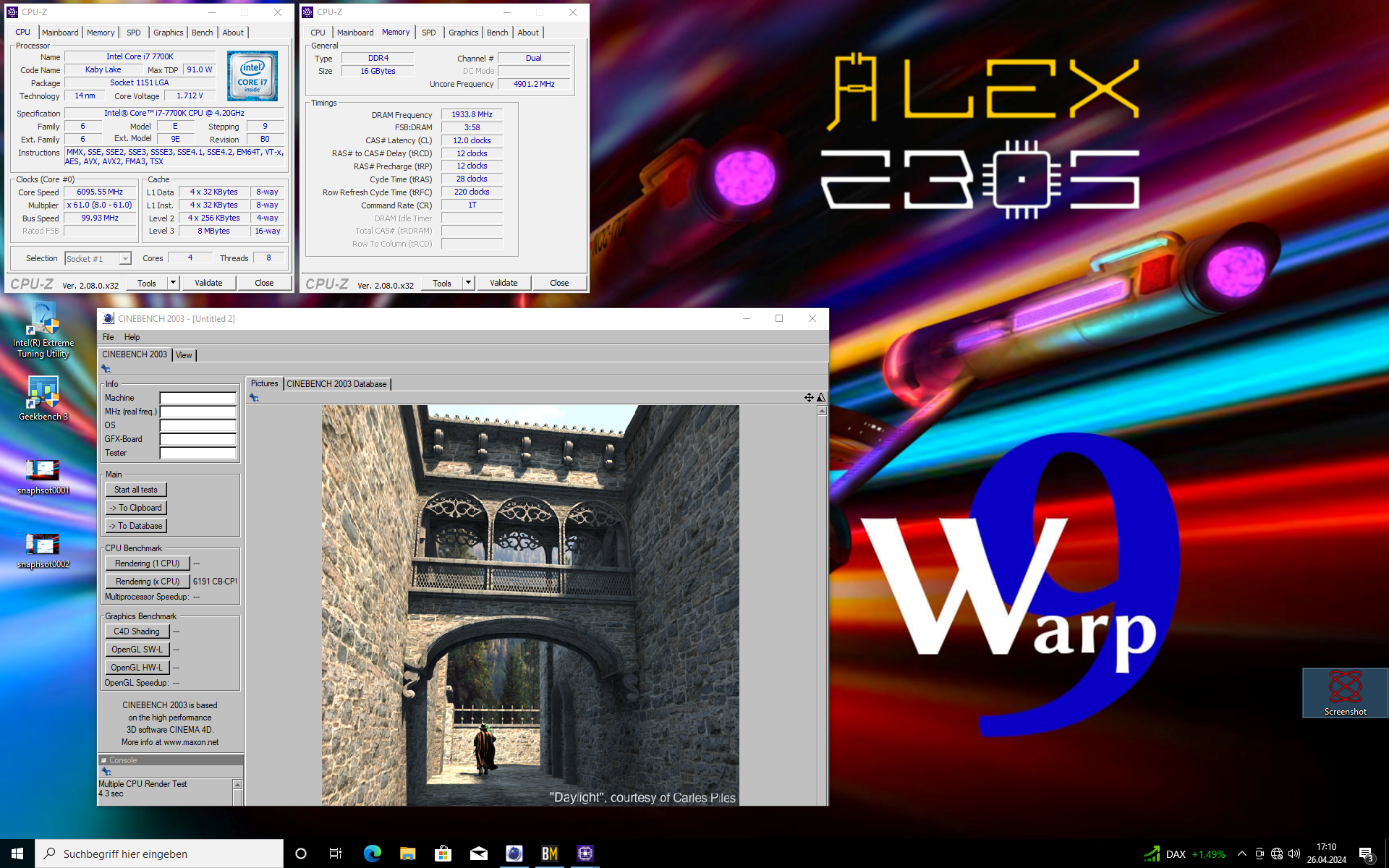Switch to the CINEBENCH View tab
Screen dimensions: 1389x868
pyautogui.click(x=184, y=355)
